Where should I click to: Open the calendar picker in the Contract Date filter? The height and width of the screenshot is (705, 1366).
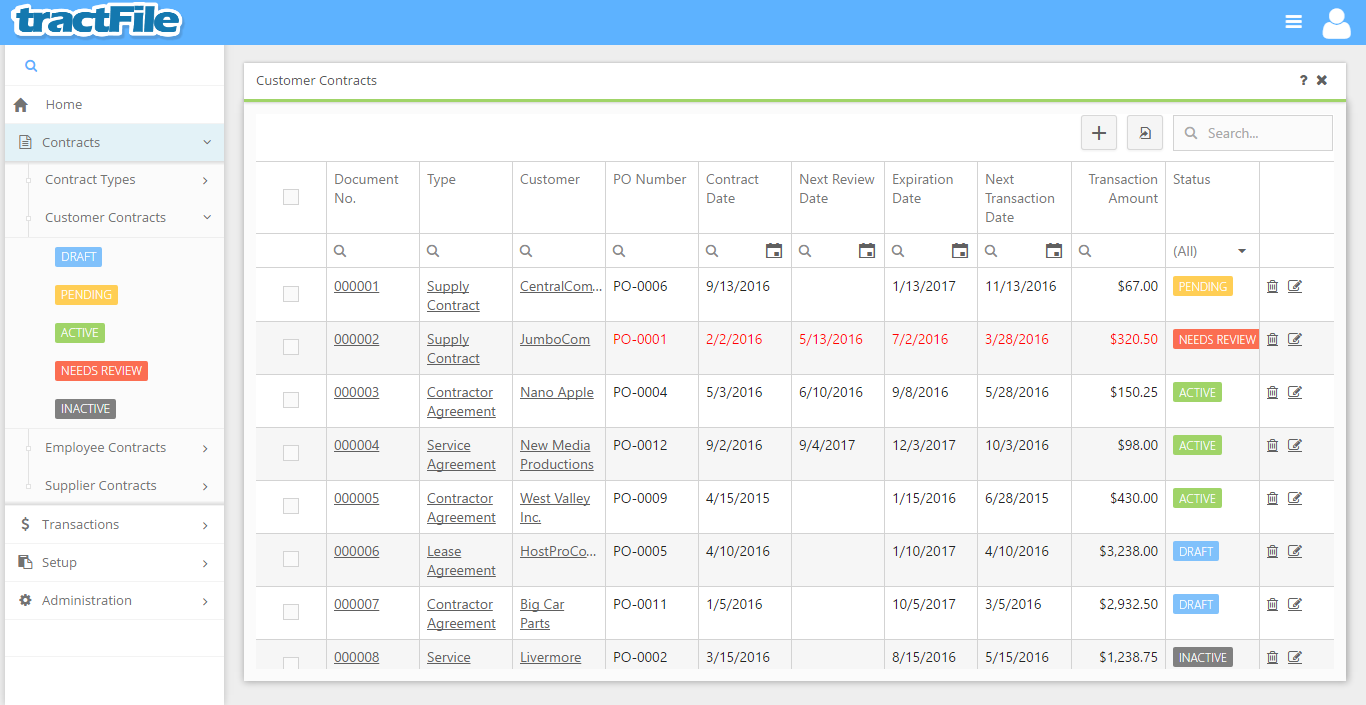point(773,250)
